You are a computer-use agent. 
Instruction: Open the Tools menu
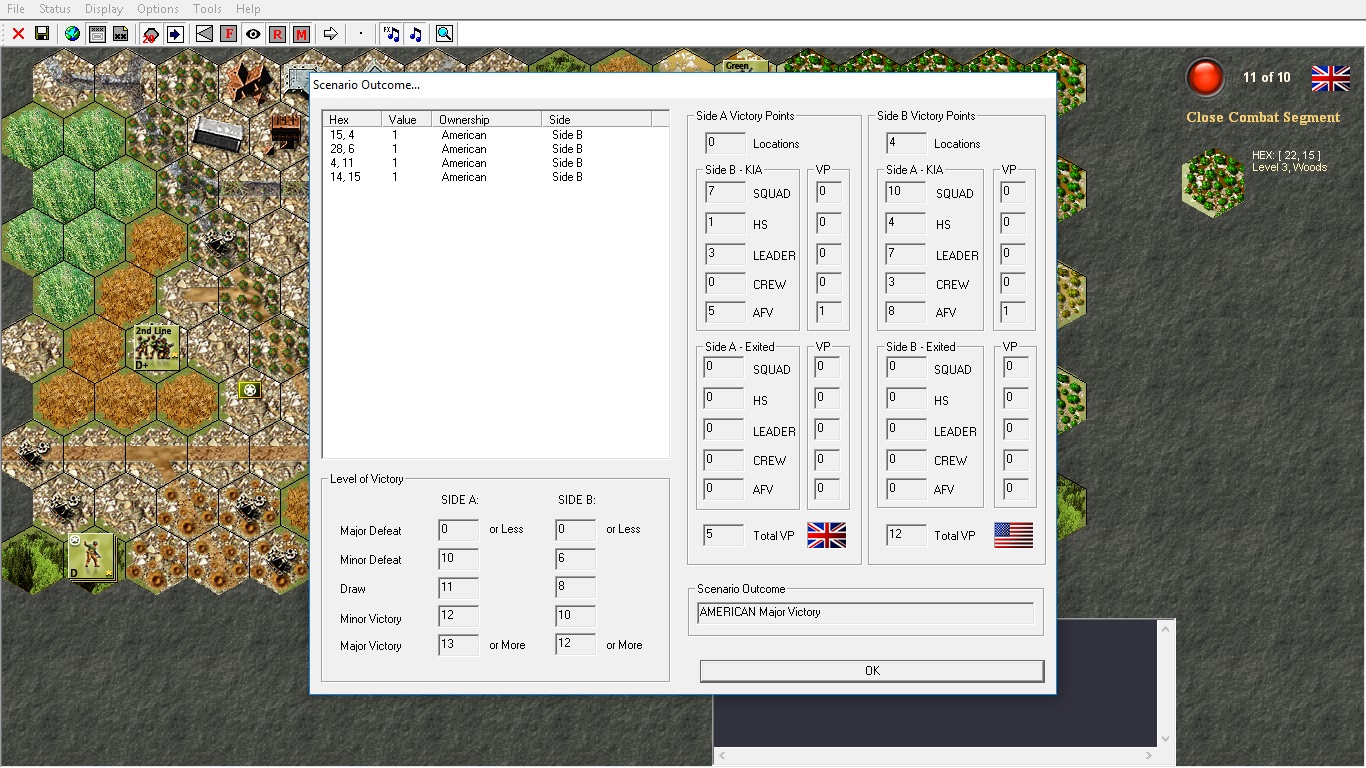[207, 9]
